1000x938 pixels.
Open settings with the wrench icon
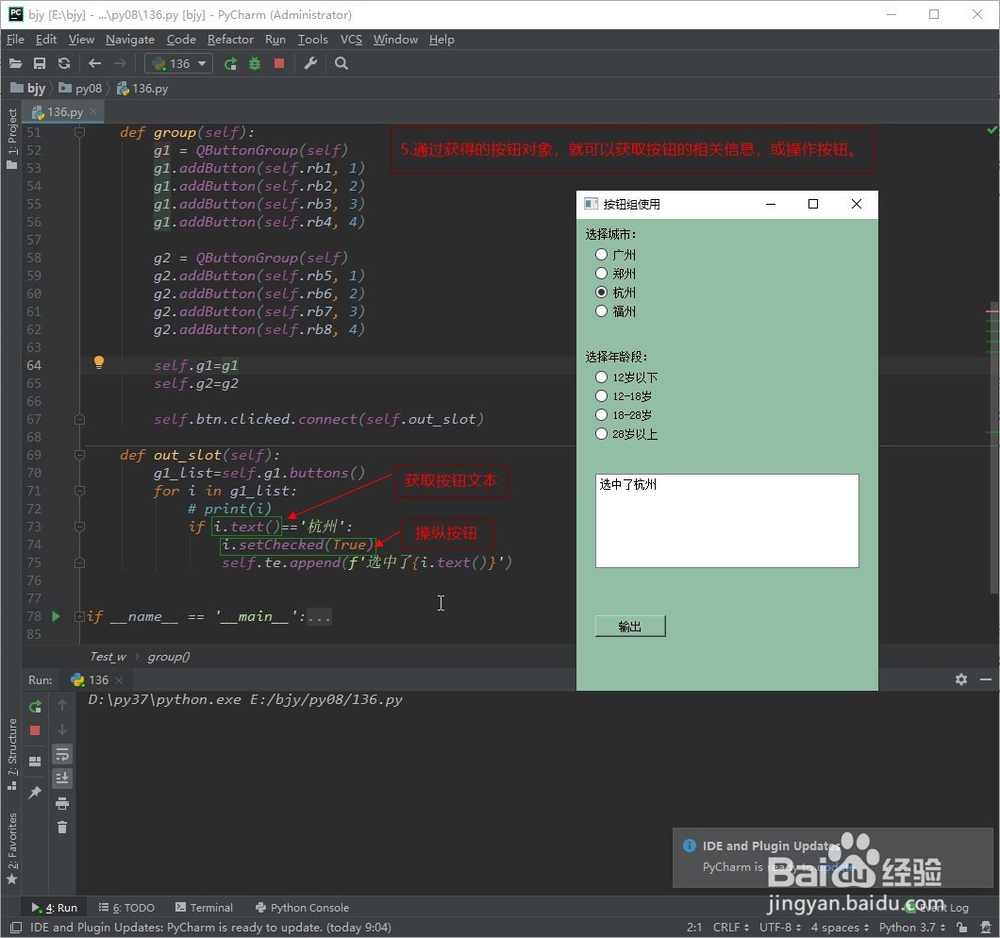311,63
